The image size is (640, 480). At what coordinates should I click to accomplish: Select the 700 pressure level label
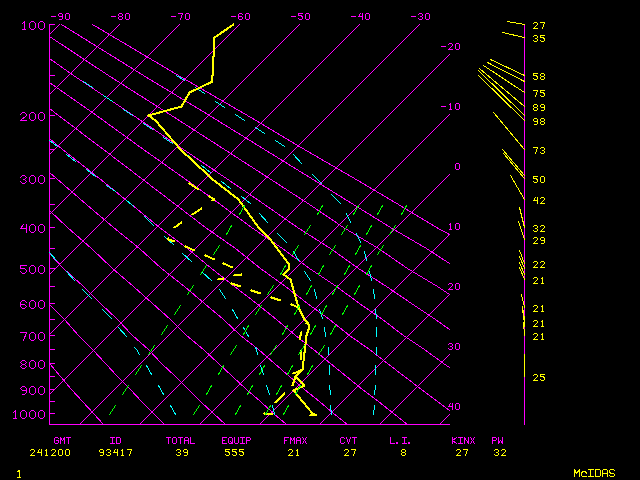[33, 338]
